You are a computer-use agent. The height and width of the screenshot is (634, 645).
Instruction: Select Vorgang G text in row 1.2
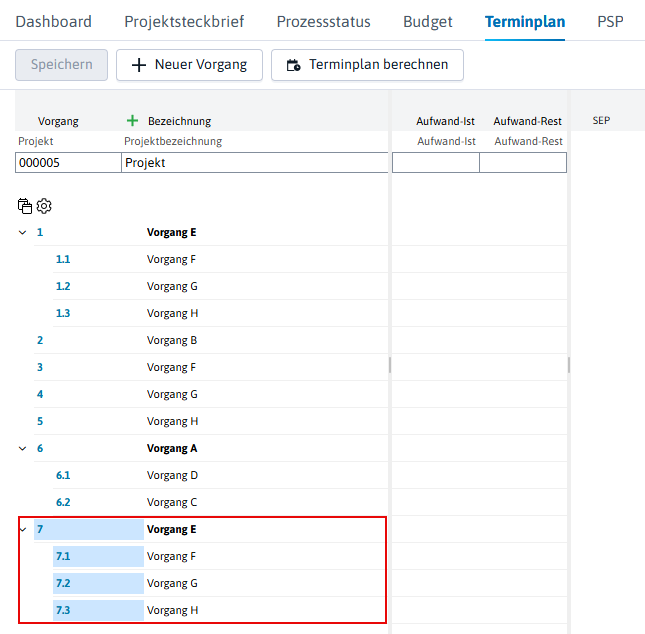coord(172,287)
